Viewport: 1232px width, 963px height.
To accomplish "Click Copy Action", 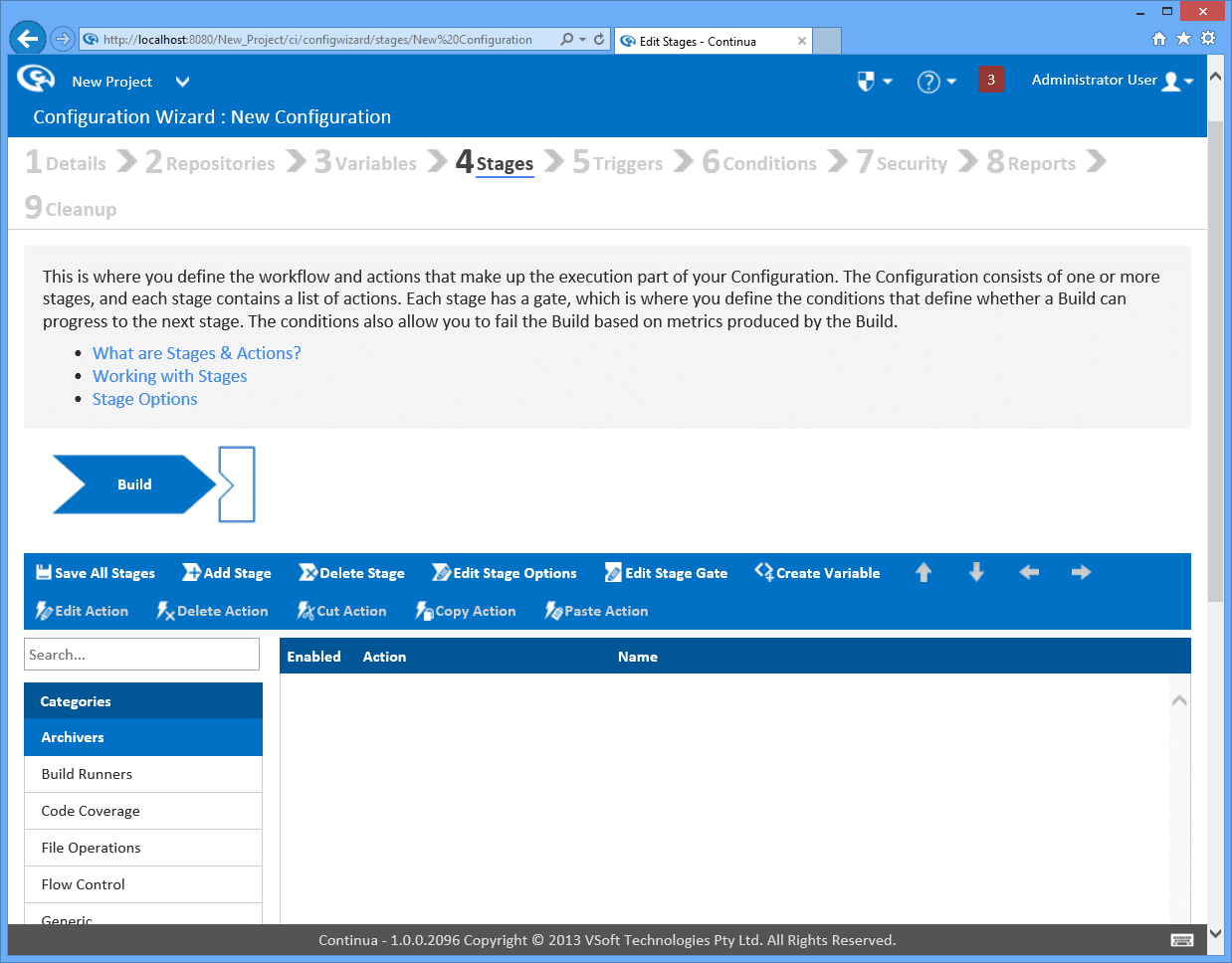I will click(x=466, y=611).
